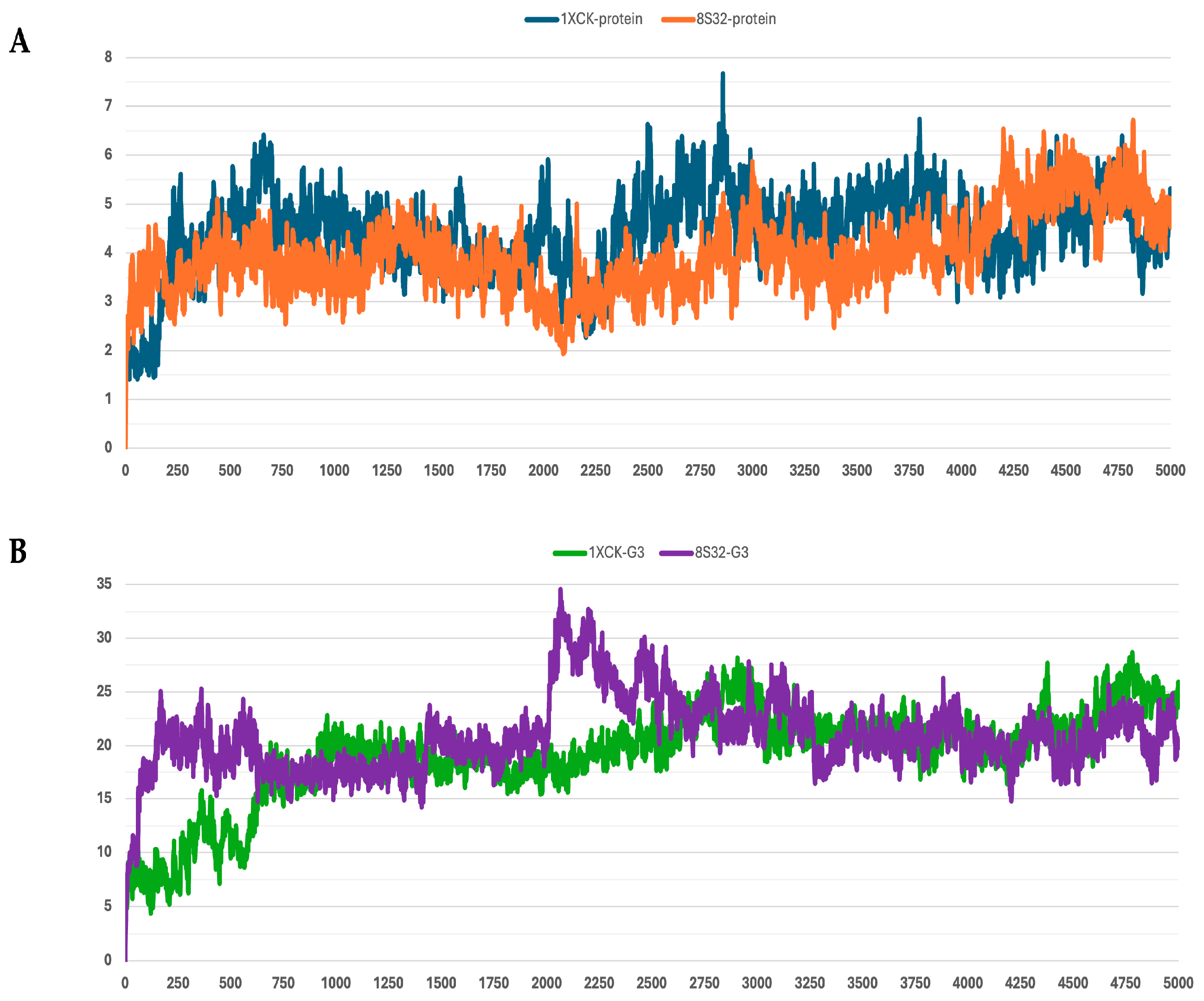Click the 1XCK-protein blue legend swatch

pos(541,20)
